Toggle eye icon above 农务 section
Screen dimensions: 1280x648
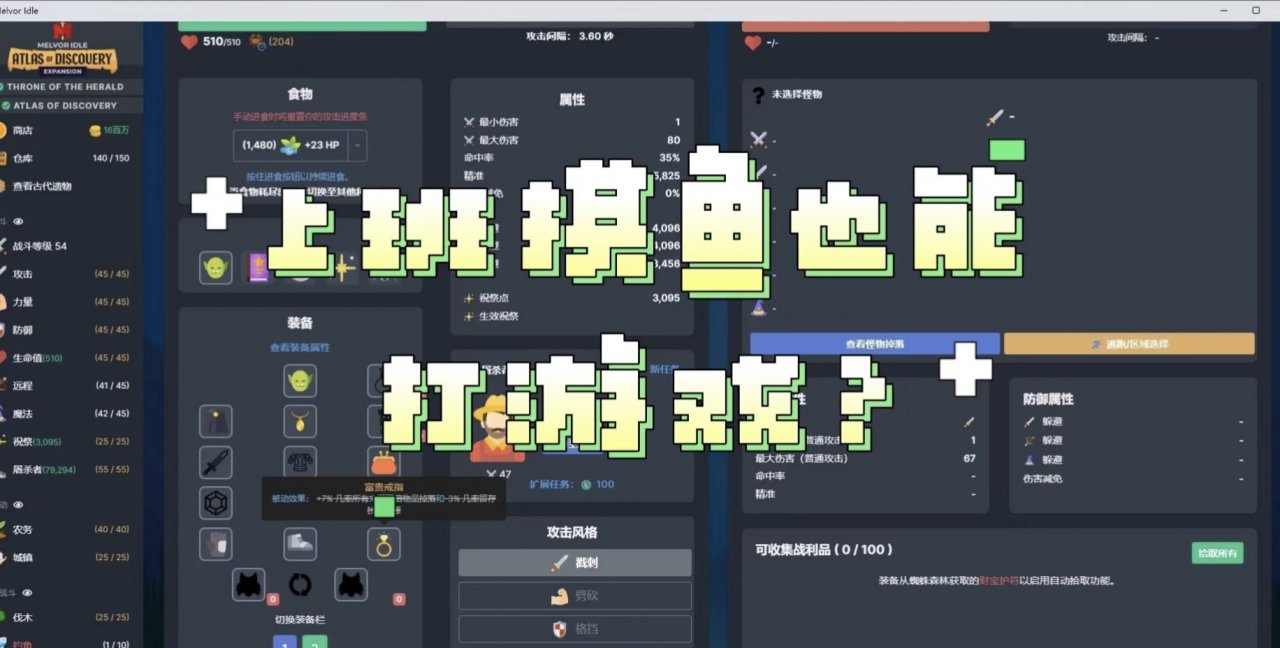coord(18,506)
